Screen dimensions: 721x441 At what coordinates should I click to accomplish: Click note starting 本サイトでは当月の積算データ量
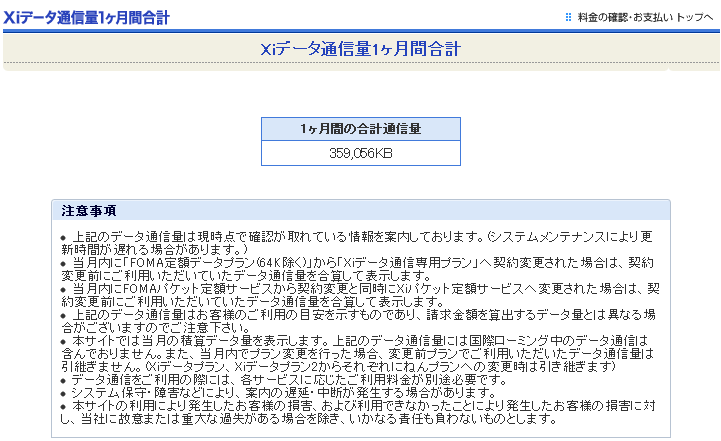tap(357, 354)
